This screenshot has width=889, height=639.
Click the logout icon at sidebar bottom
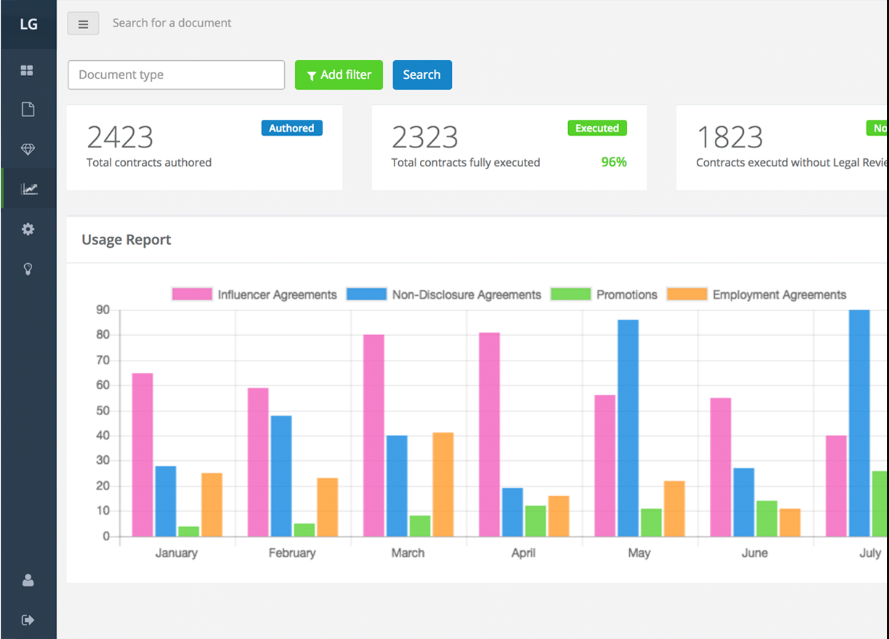28,617
